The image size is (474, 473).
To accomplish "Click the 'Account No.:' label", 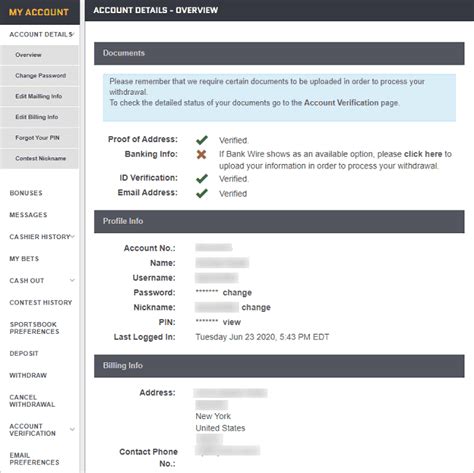I will pos(150,248).
